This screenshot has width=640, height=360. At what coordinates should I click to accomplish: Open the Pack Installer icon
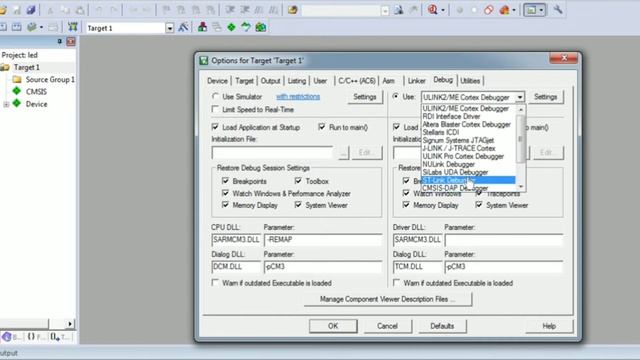260,27
